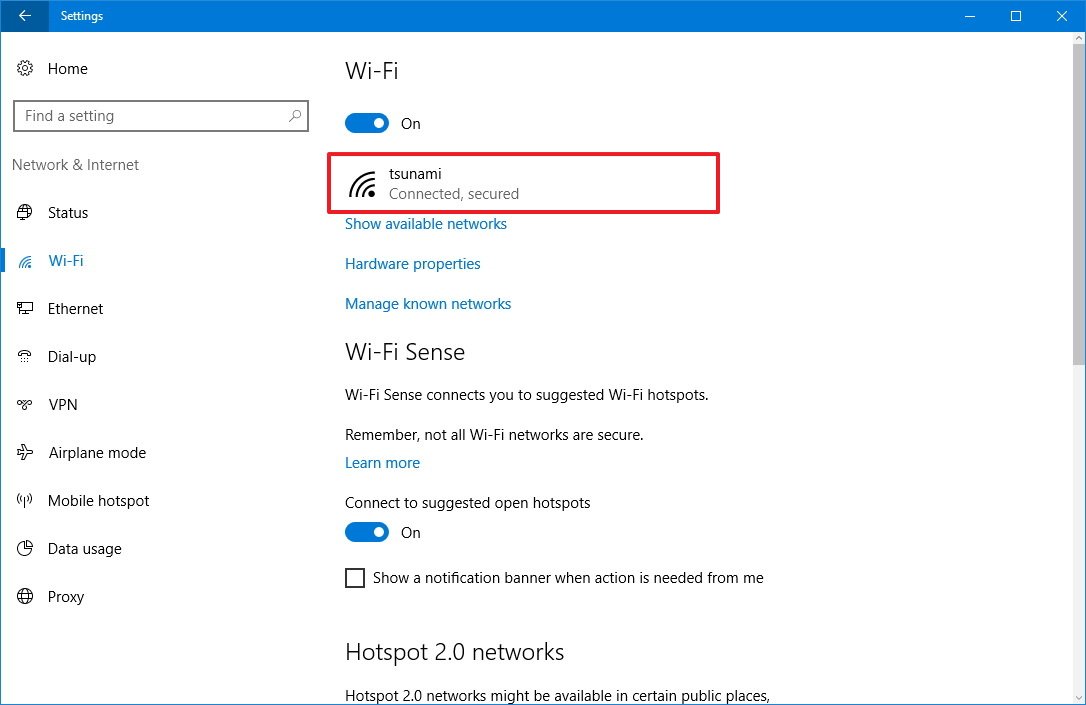Viewport: 1086px width, 705px height.
Task: Click the back arrow in title bar
Action: coord(25,16)
